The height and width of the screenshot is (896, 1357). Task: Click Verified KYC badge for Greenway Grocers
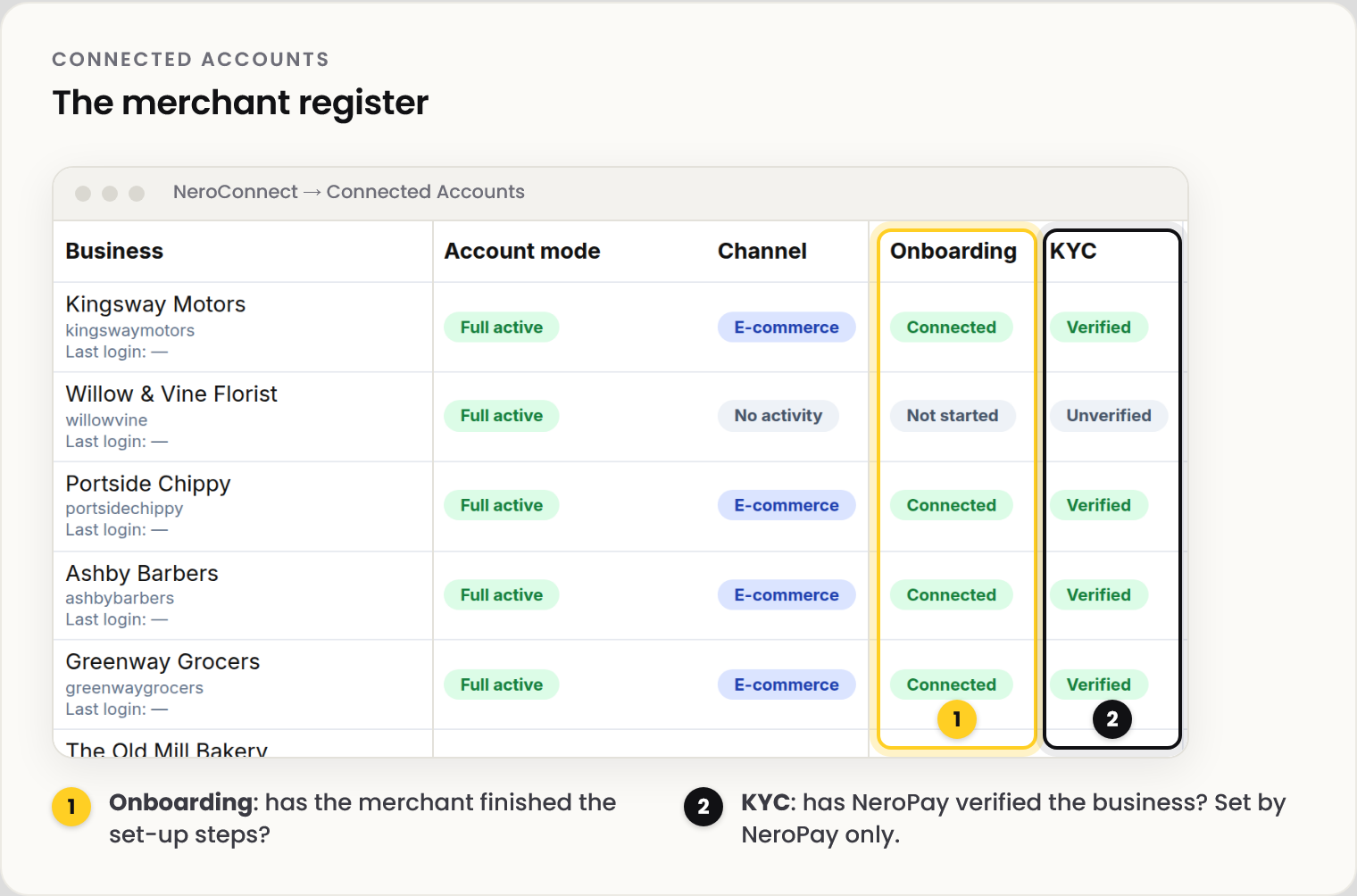coord(1099,684)
